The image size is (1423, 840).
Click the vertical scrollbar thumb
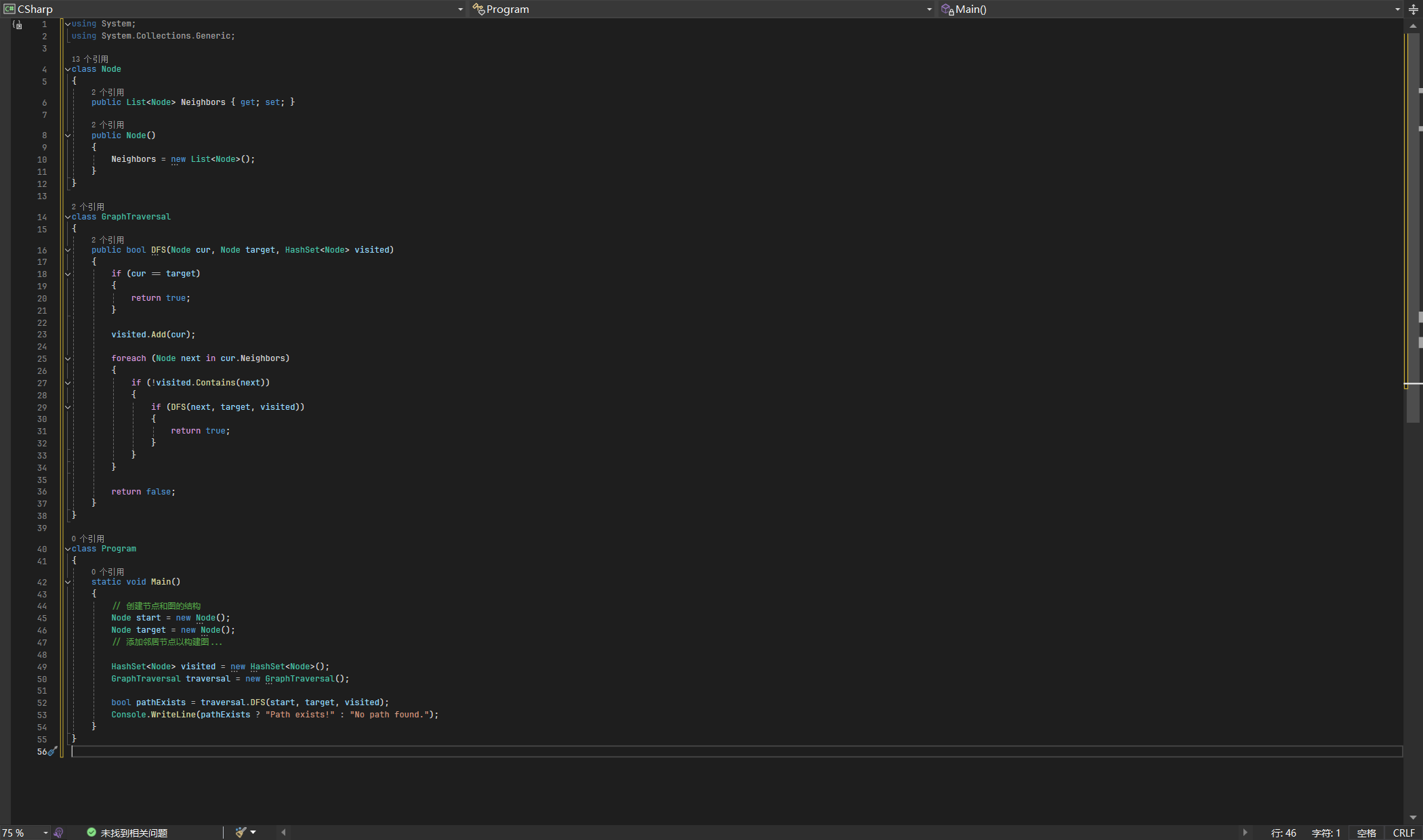tap(1413, 227)
